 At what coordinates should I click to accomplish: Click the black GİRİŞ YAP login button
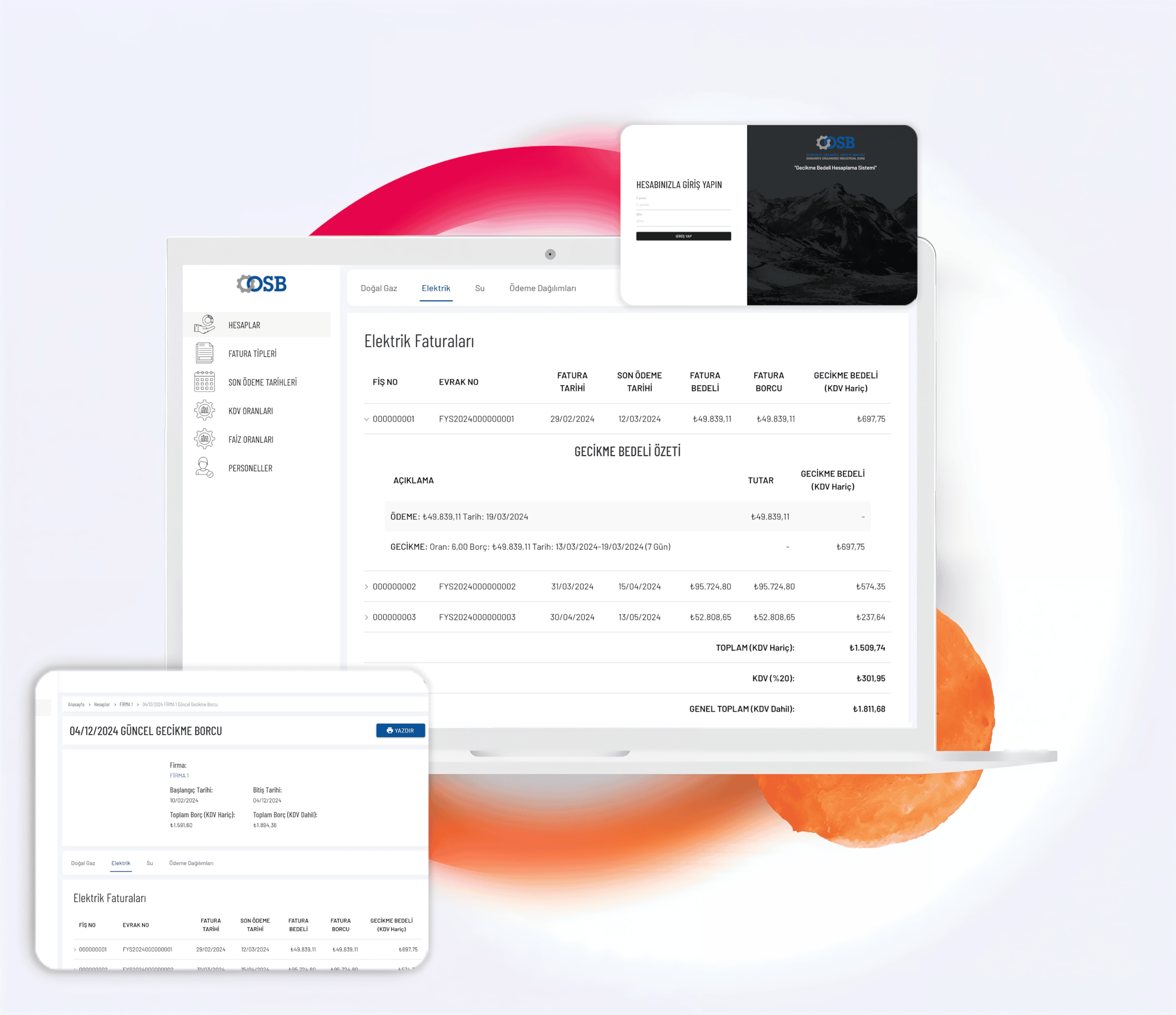click(x=684, y=236)
